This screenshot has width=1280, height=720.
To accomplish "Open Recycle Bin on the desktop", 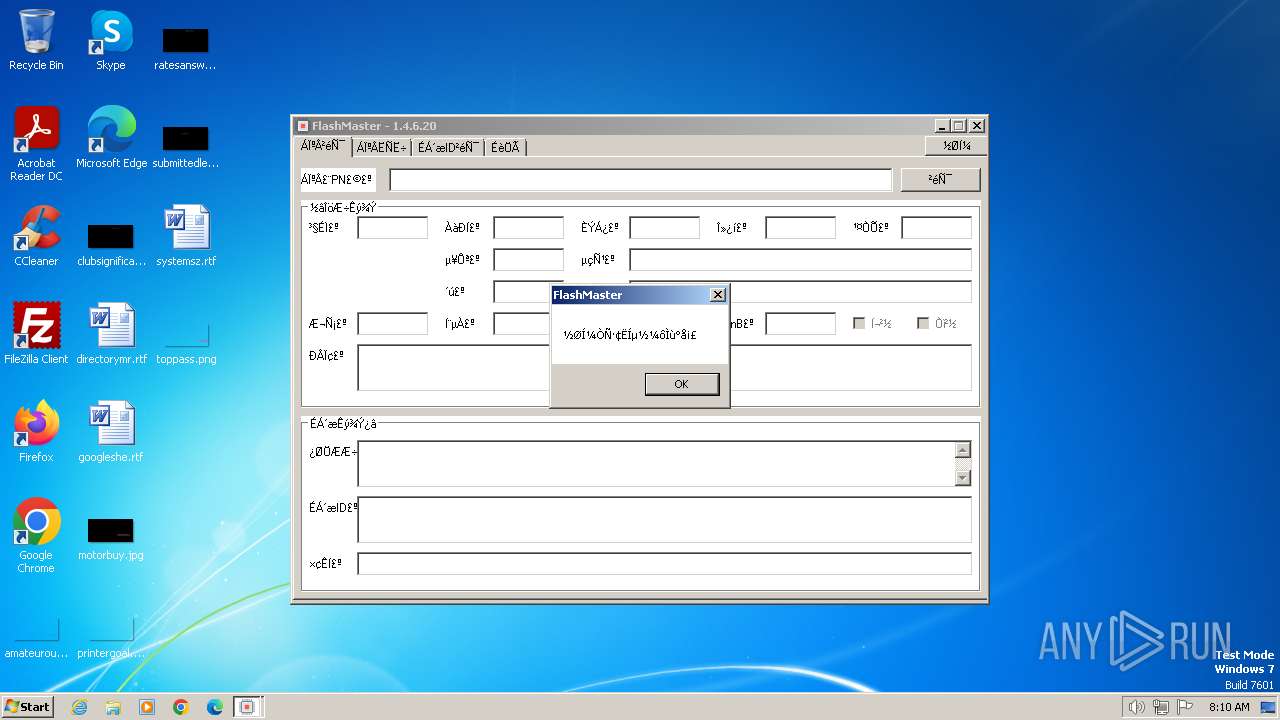I will 36,40.
